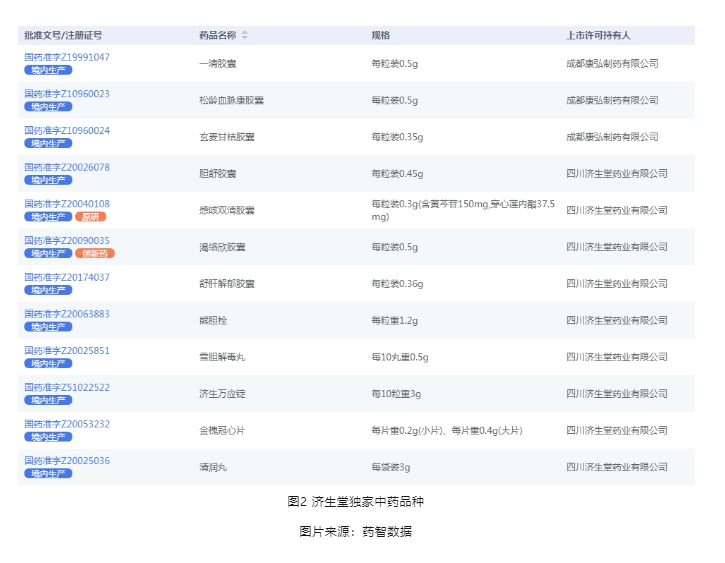725x563 pixels.
Task: Click spec cell 每袋装3g
Action: pyautogui.click(x=391, y=467)
